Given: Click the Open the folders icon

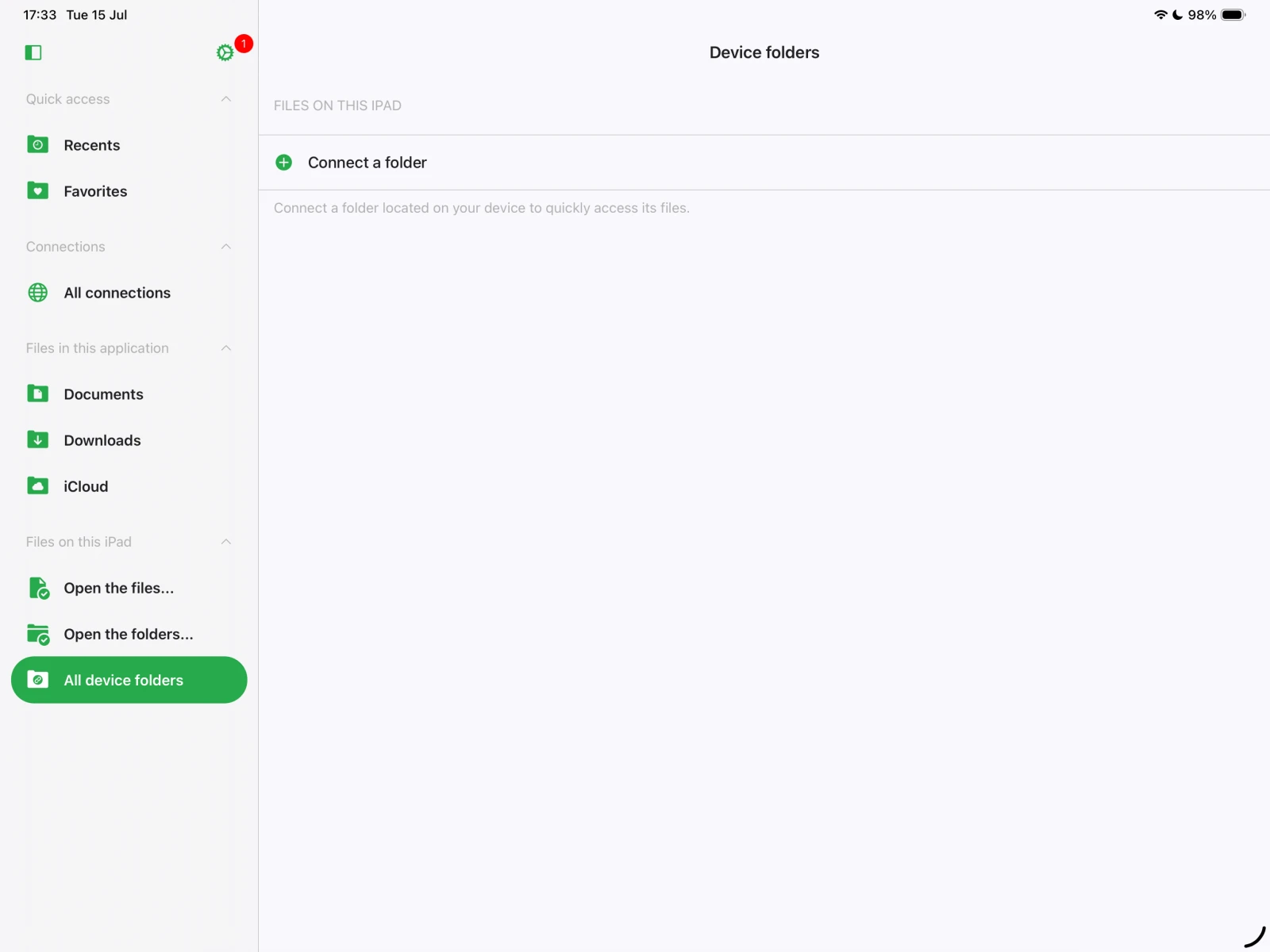Looking at the screenshot, I should [x=38, y=634].
